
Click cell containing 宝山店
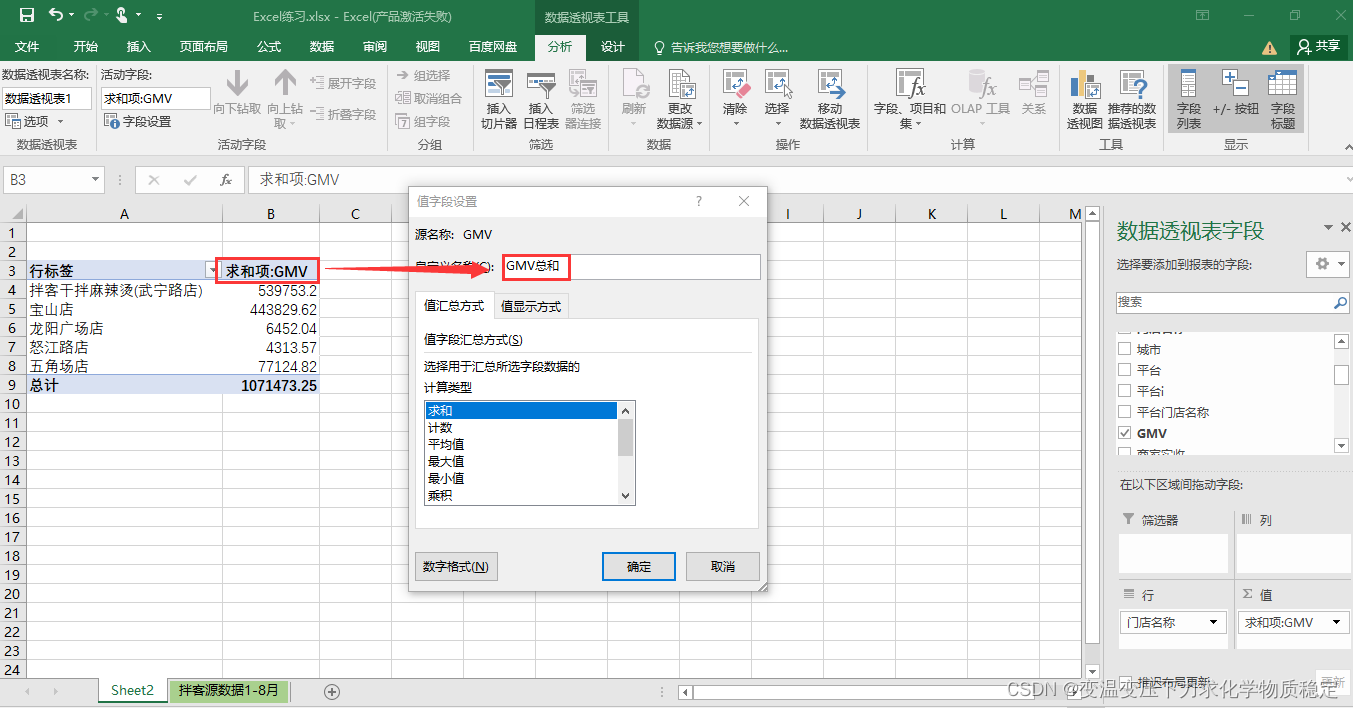(x=124, y=310)
